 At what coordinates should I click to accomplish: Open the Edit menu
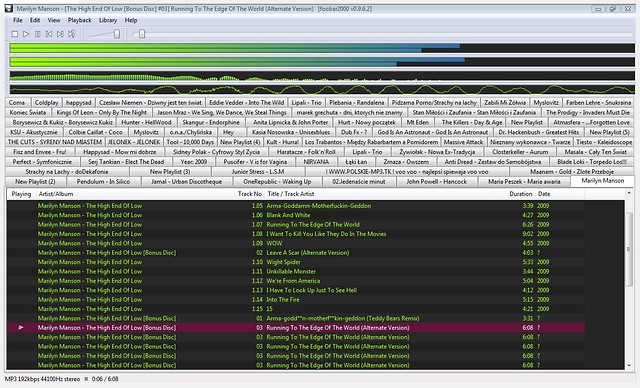[35, 20]
